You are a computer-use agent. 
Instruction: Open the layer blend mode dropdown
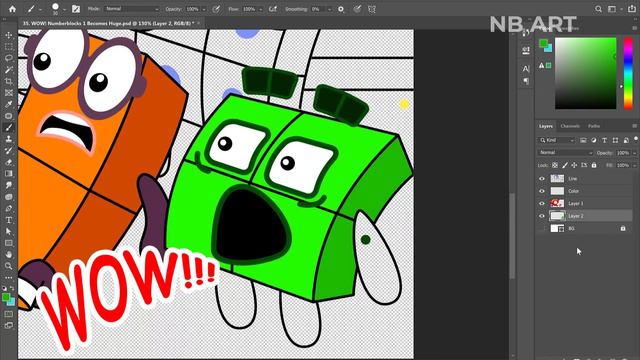565,153
